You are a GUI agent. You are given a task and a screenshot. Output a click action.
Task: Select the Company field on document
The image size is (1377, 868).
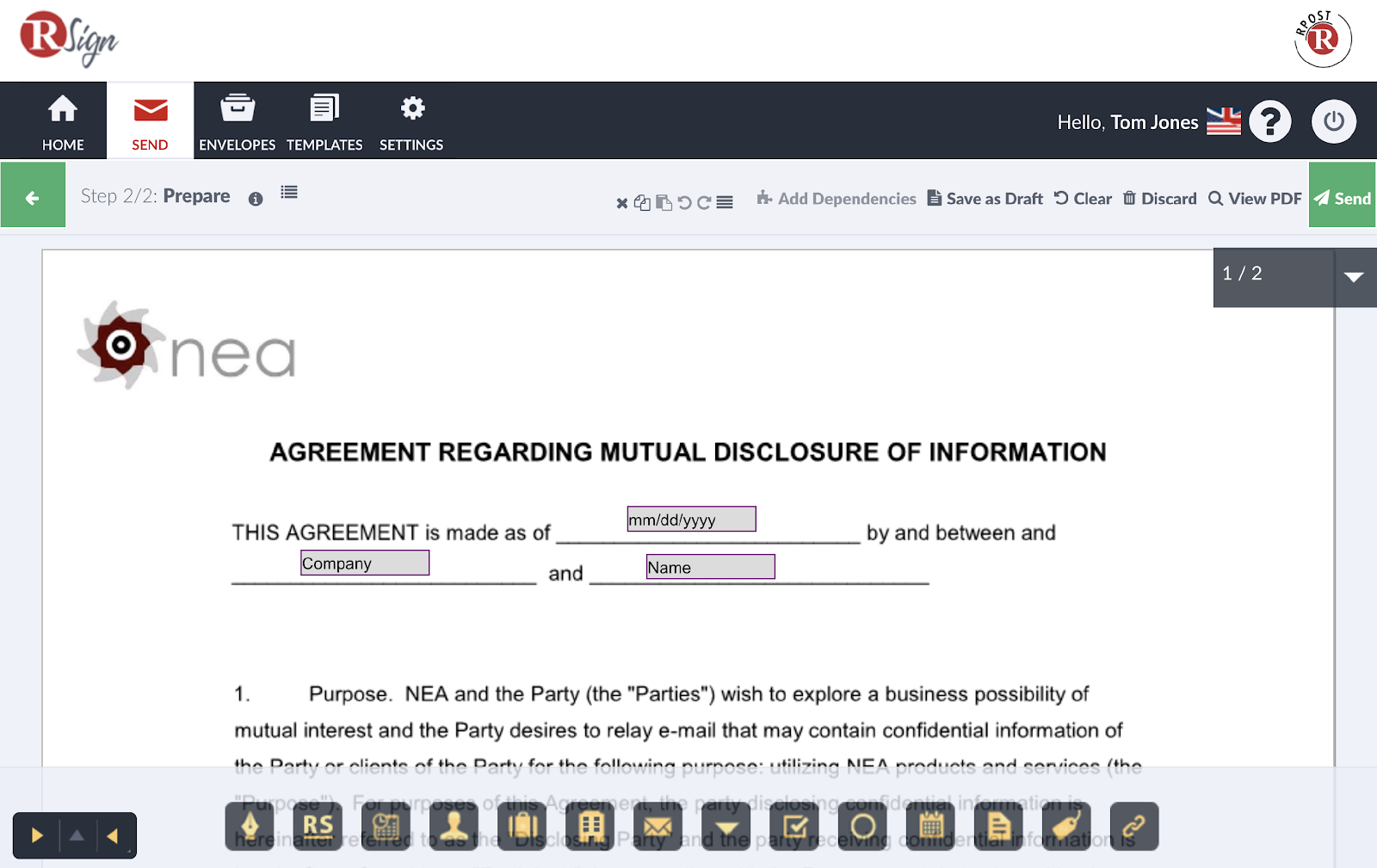pos(365,563)
